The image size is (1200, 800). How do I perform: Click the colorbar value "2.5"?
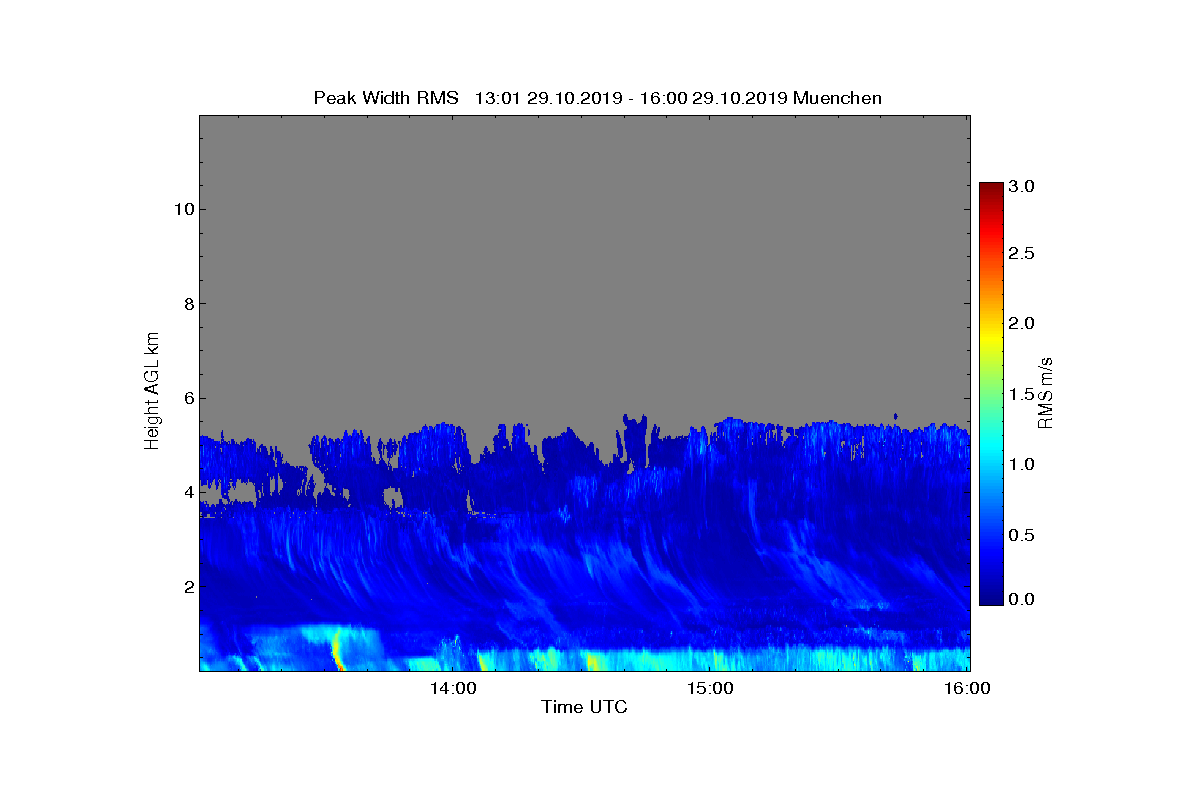(x=1021, y=254)
